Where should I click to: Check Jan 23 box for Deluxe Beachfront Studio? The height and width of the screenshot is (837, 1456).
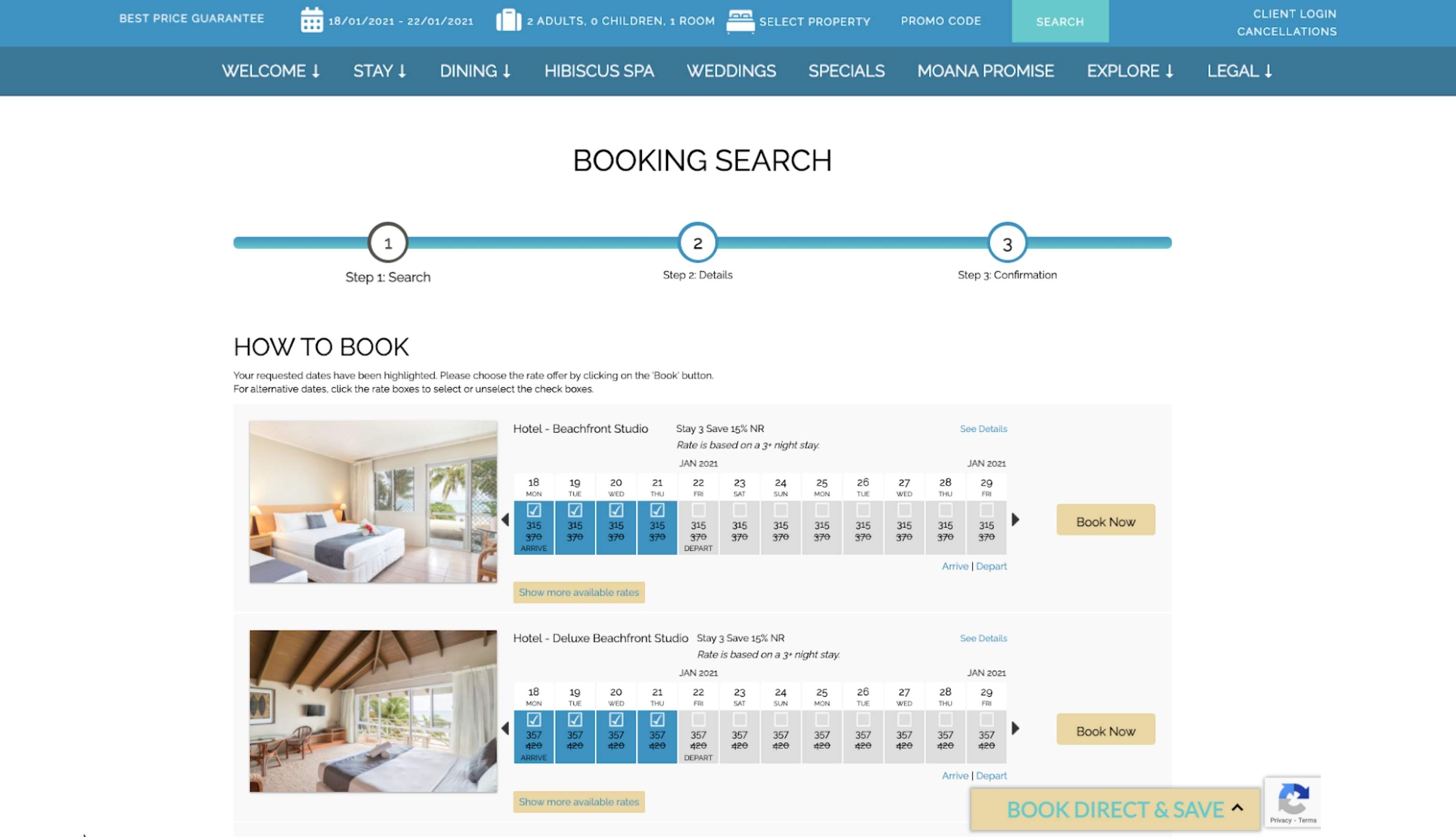click(739, 719)
